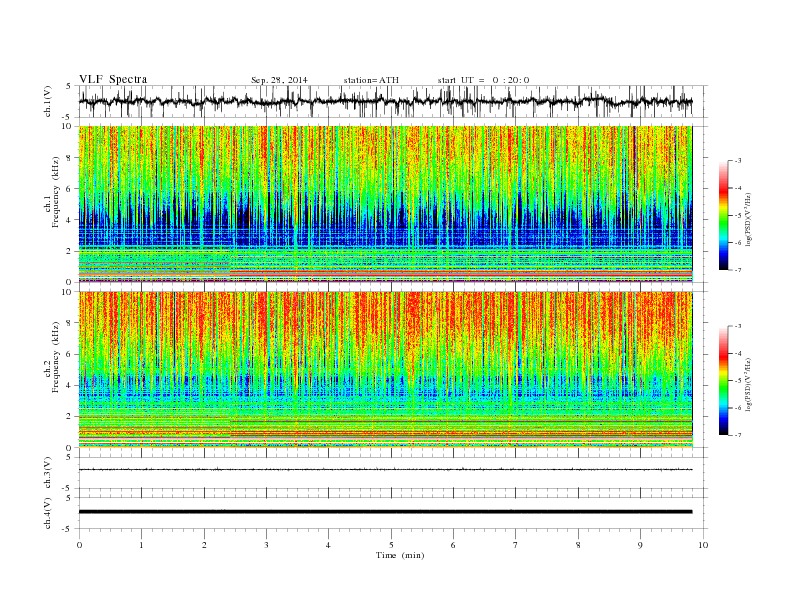Click time axis tick label "1"
792x612 pixels.
click(x=141, y=545)
